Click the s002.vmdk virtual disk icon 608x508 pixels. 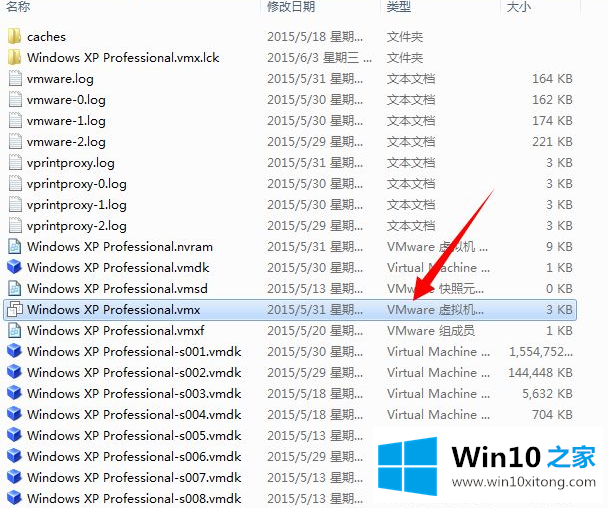coord(15,372)
